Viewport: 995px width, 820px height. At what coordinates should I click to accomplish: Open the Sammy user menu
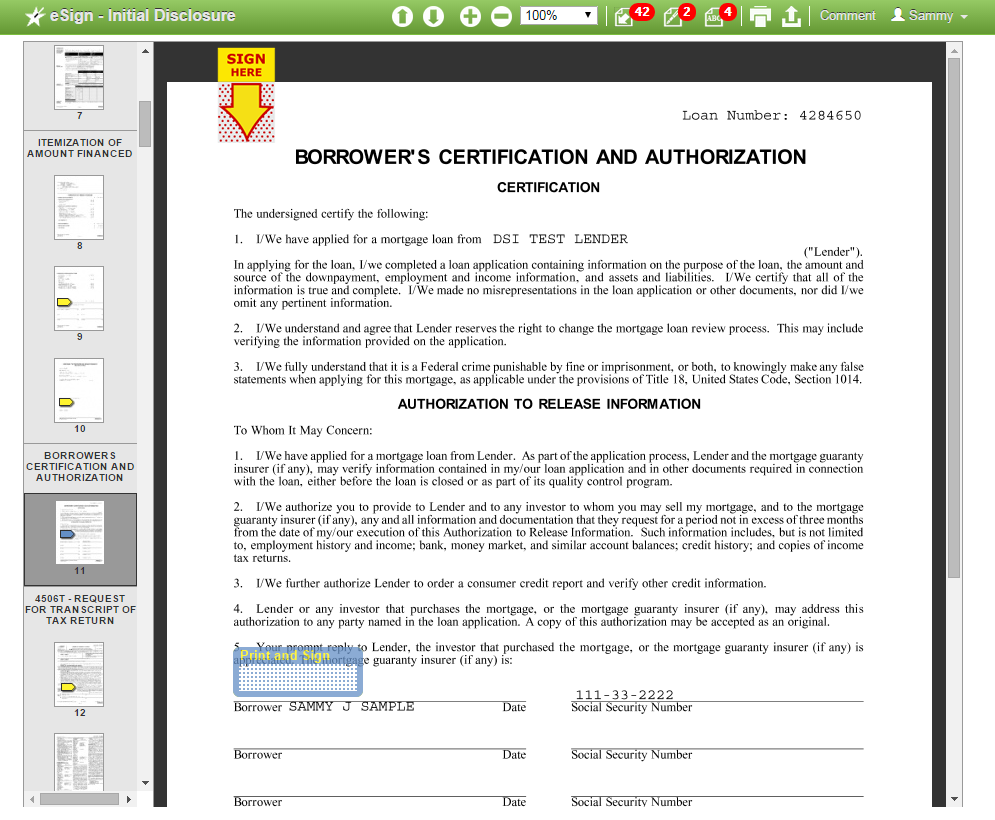tap(929, 15)
